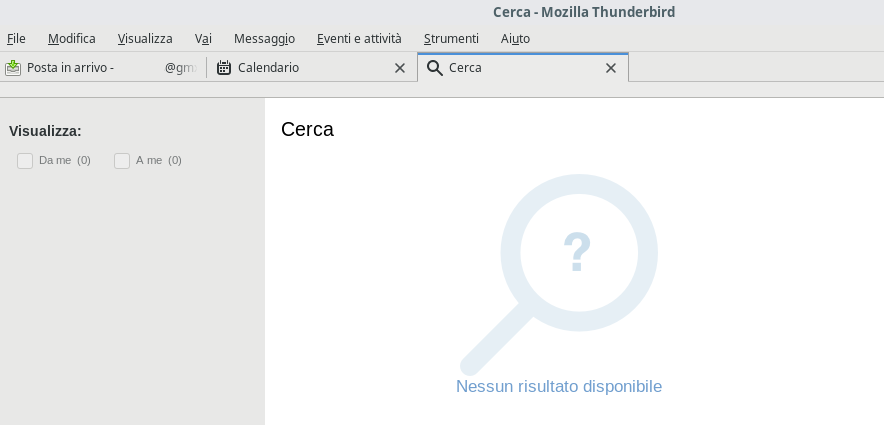Screen dimensions: 884x425
Task: Open the Visualizza menu
Action: pos(145,38)
